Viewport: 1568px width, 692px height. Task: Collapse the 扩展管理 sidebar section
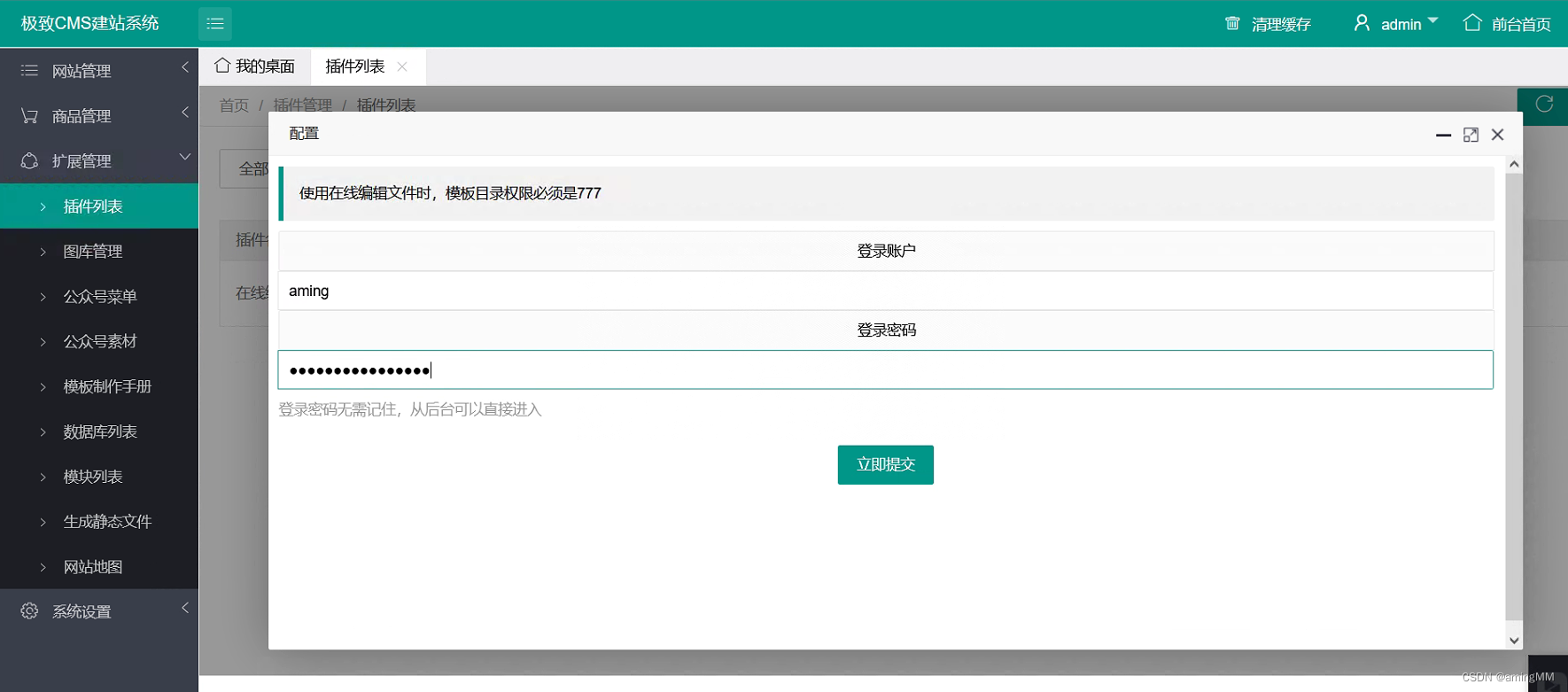(x=185, y=158)
